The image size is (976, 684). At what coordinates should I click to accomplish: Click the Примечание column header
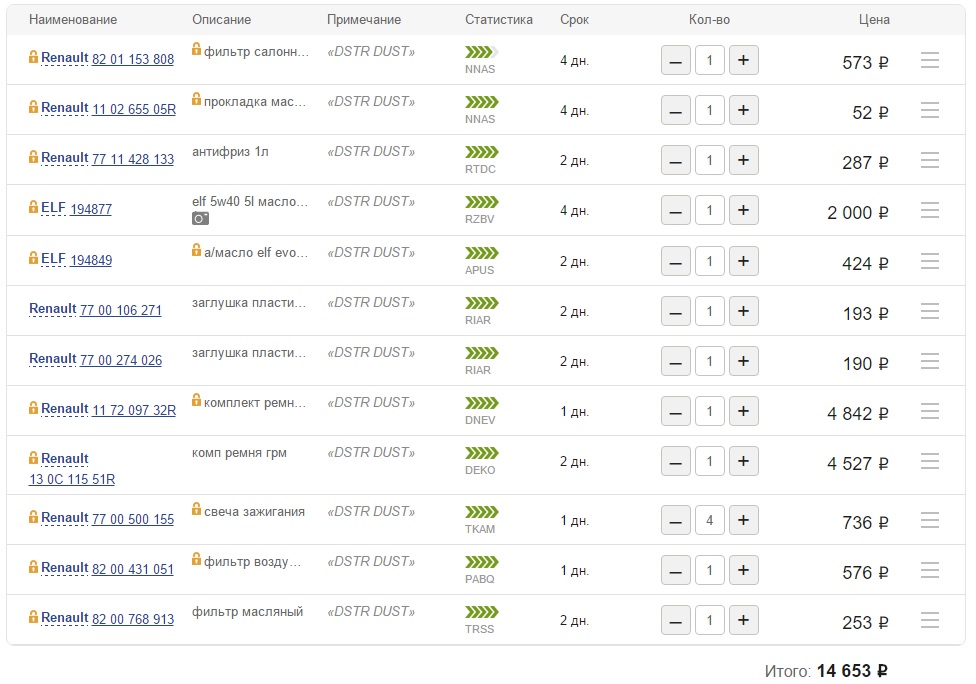point(364,20)
